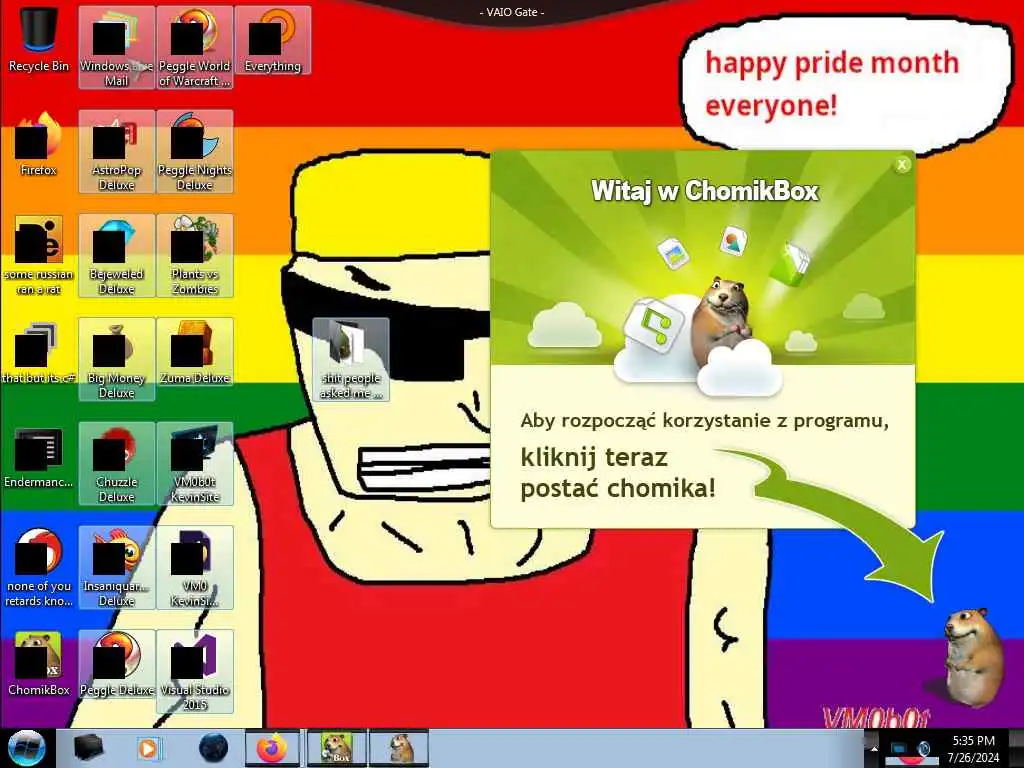Screen dimensions: 1024x768
Task: Select the Peggle Deluxe shortcut
Action: click(x=116, y=665)
